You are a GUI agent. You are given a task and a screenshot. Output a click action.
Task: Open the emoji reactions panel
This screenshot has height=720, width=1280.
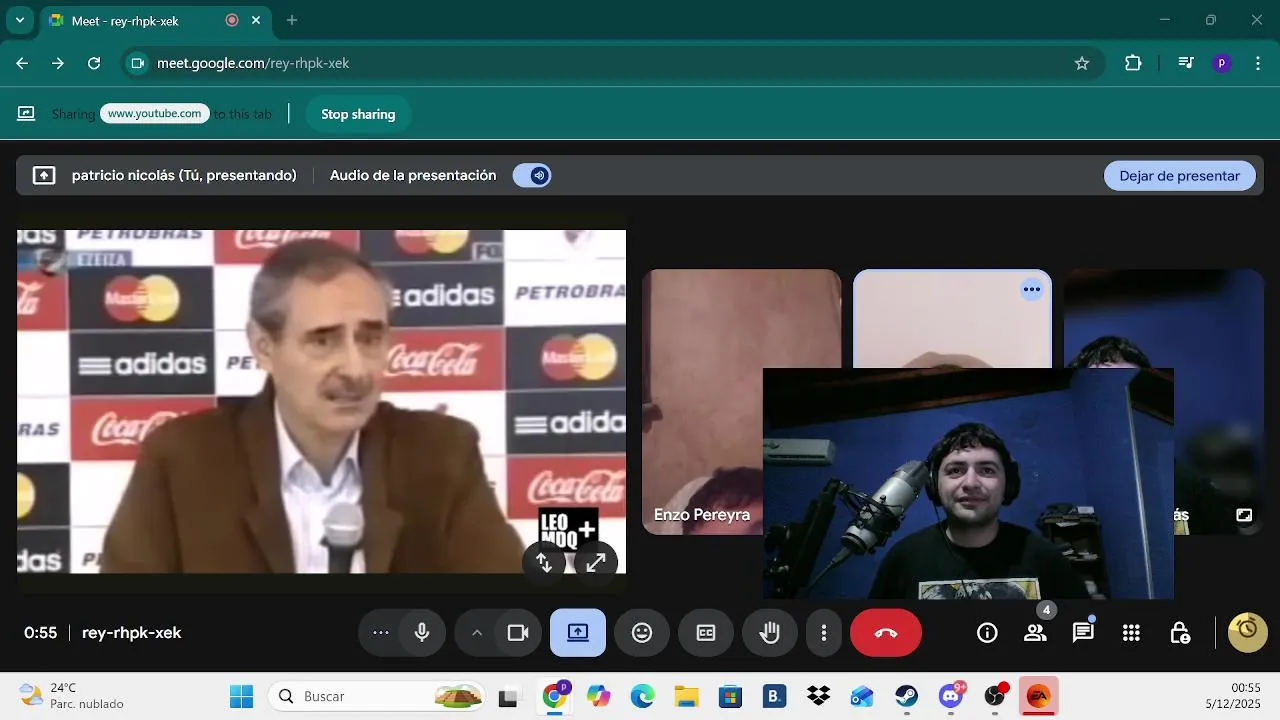tap(642, 633)
